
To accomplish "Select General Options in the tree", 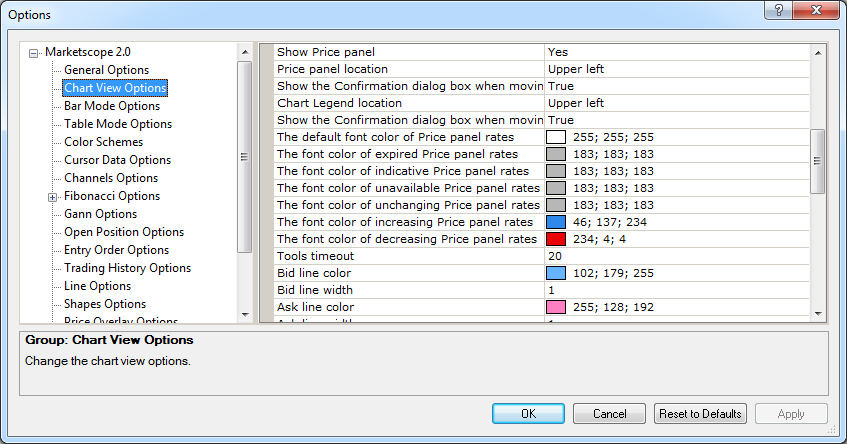I will click(x=106, y=70).
